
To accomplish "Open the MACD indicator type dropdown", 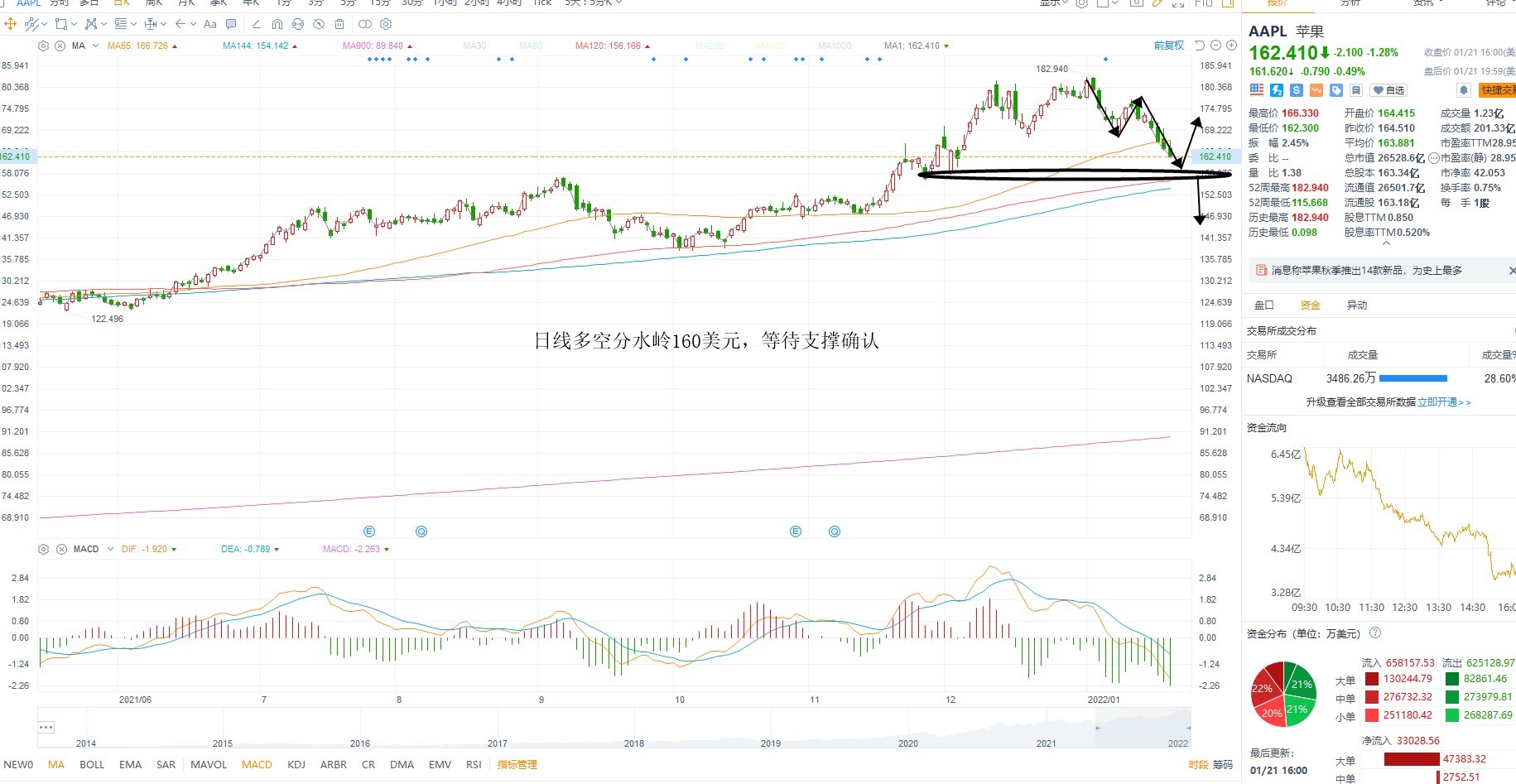I will point(110,549).
